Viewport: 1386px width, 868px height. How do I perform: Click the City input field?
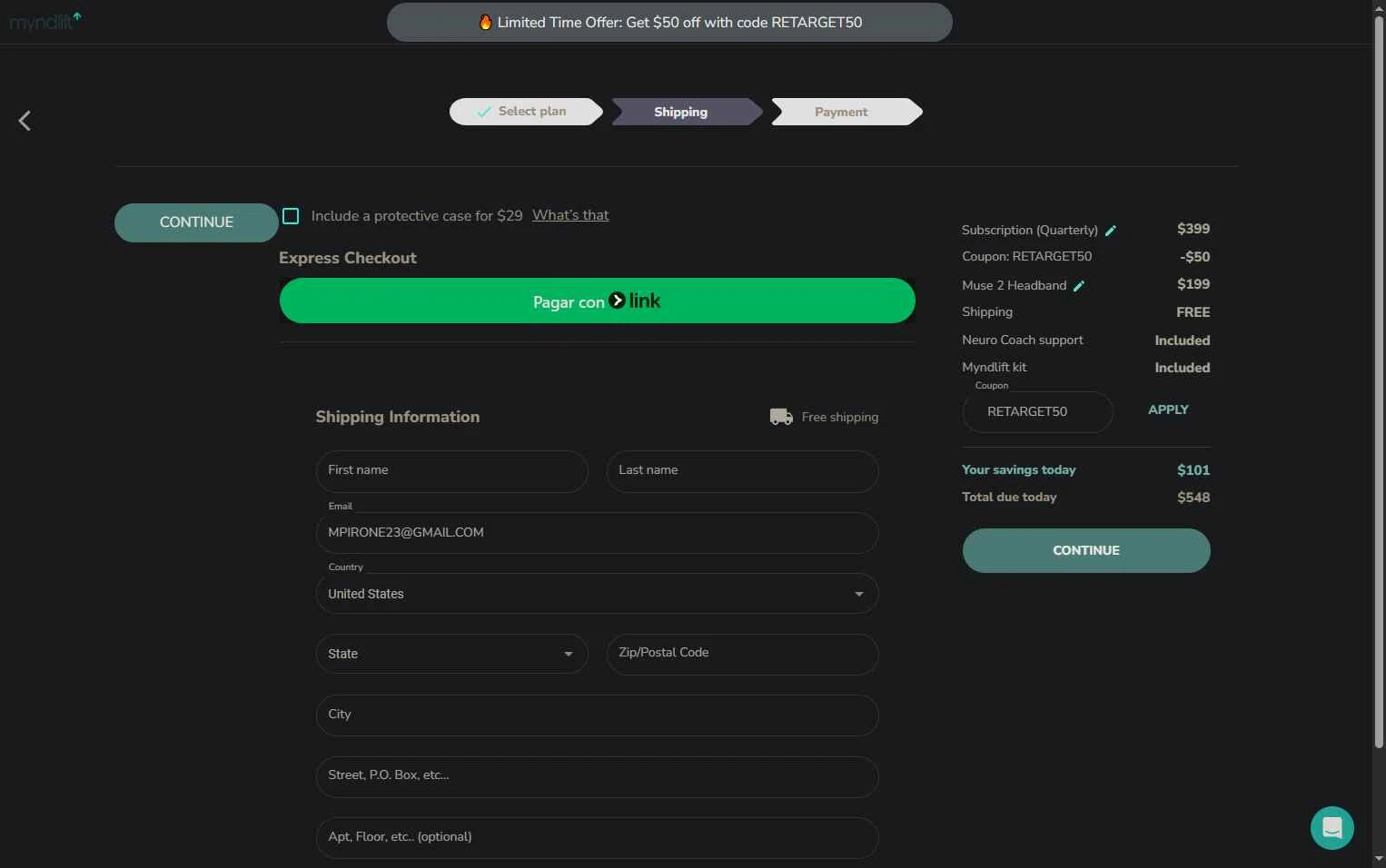pos(597,715)
